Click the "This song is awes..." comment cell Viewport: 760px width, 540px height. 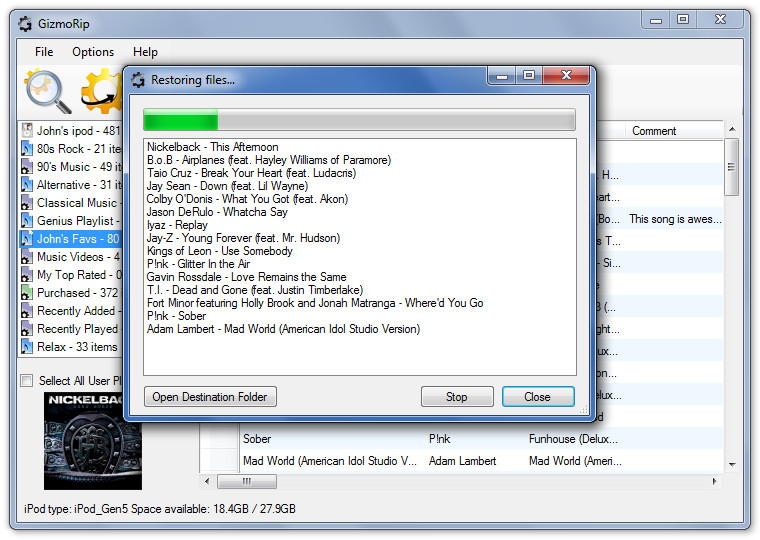(675, 219)
